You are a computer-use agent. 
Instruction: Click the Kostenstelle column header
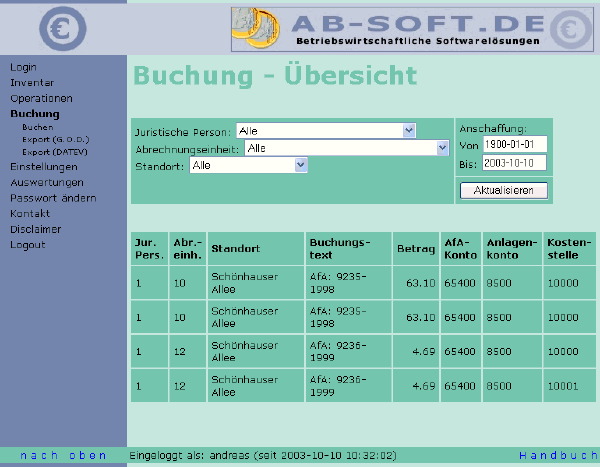[569, 248]
